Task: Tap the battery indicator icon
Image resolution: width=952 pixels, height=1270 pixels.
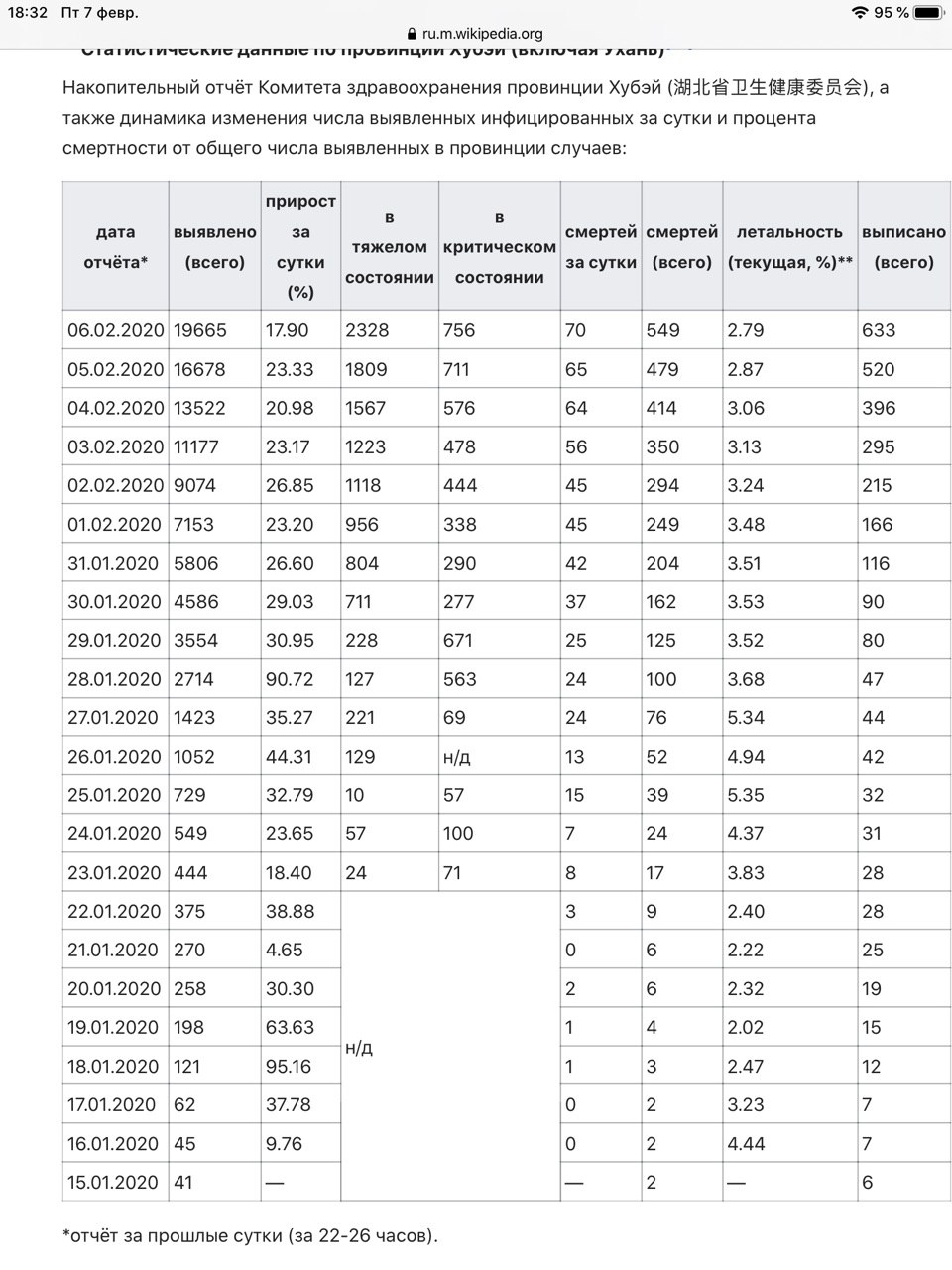Action: pyautogui.click(x=928, y=13)
